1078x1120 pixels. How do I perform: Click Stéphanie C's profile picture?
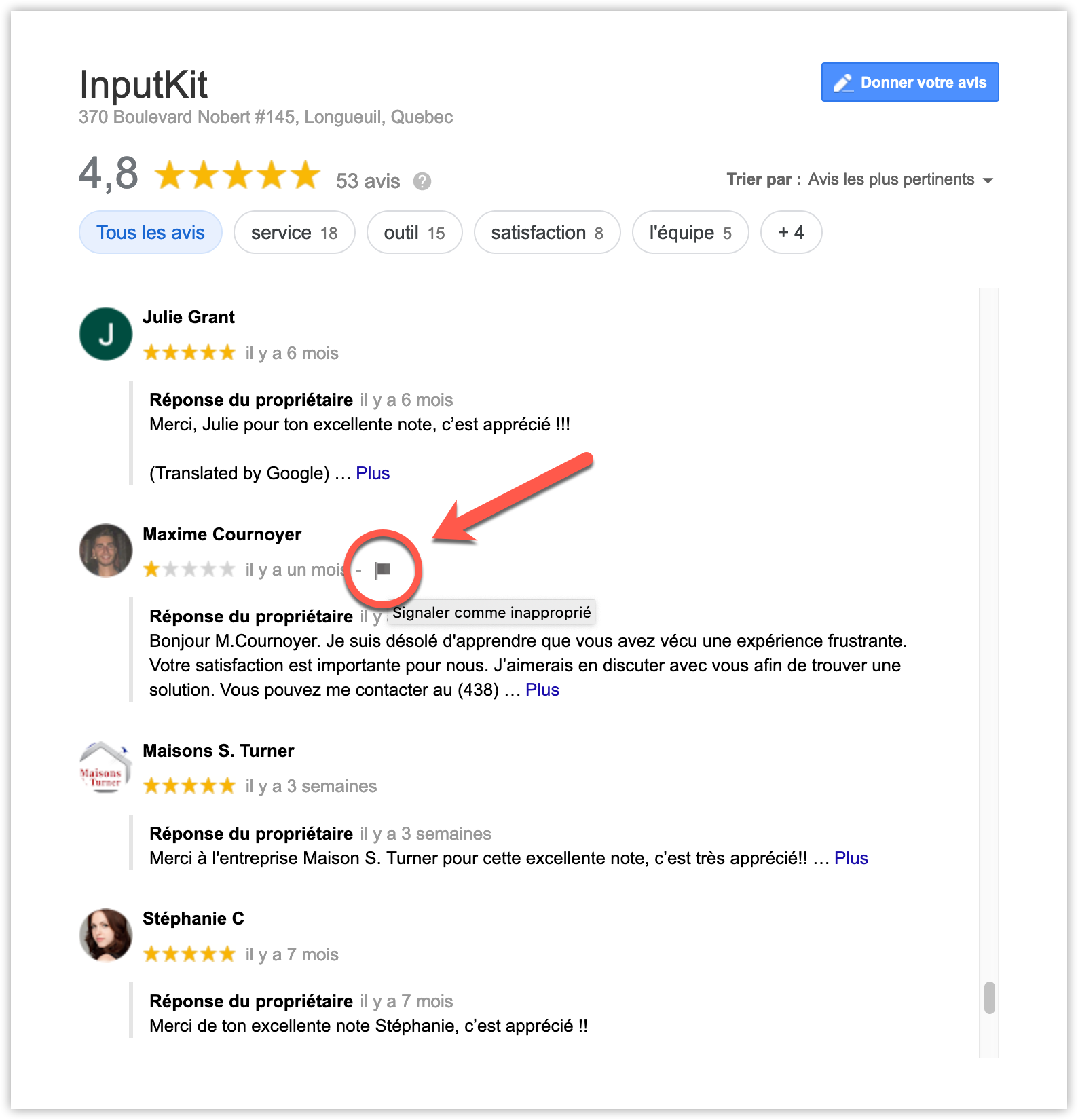[106, 935]
